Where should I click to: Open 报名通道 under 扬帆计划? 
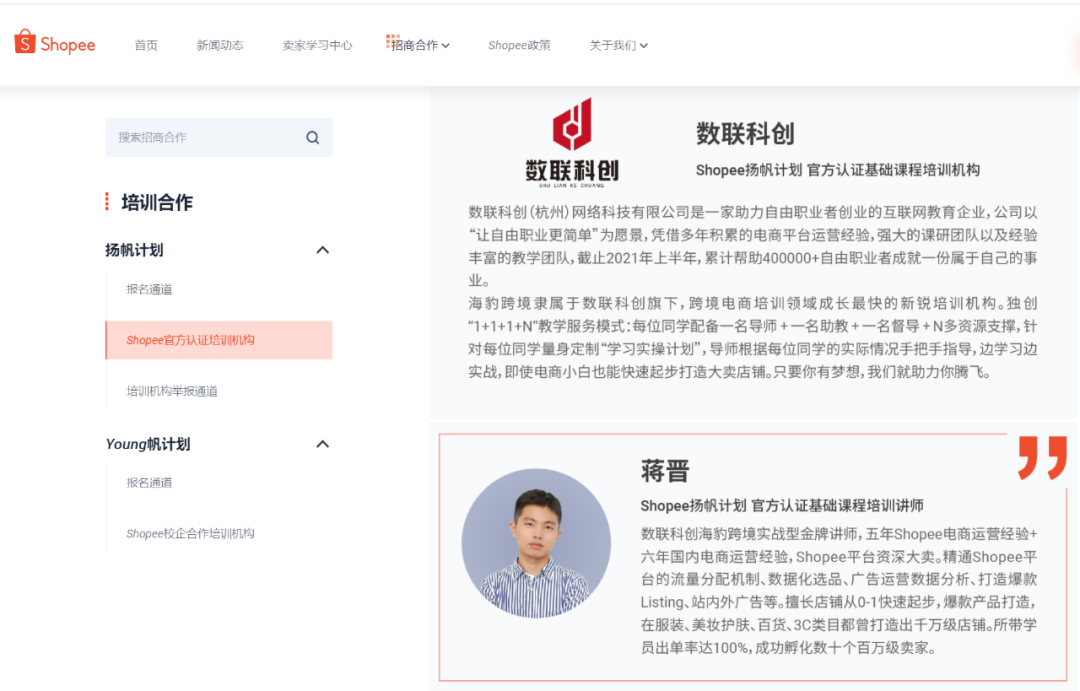coord(149,289)
